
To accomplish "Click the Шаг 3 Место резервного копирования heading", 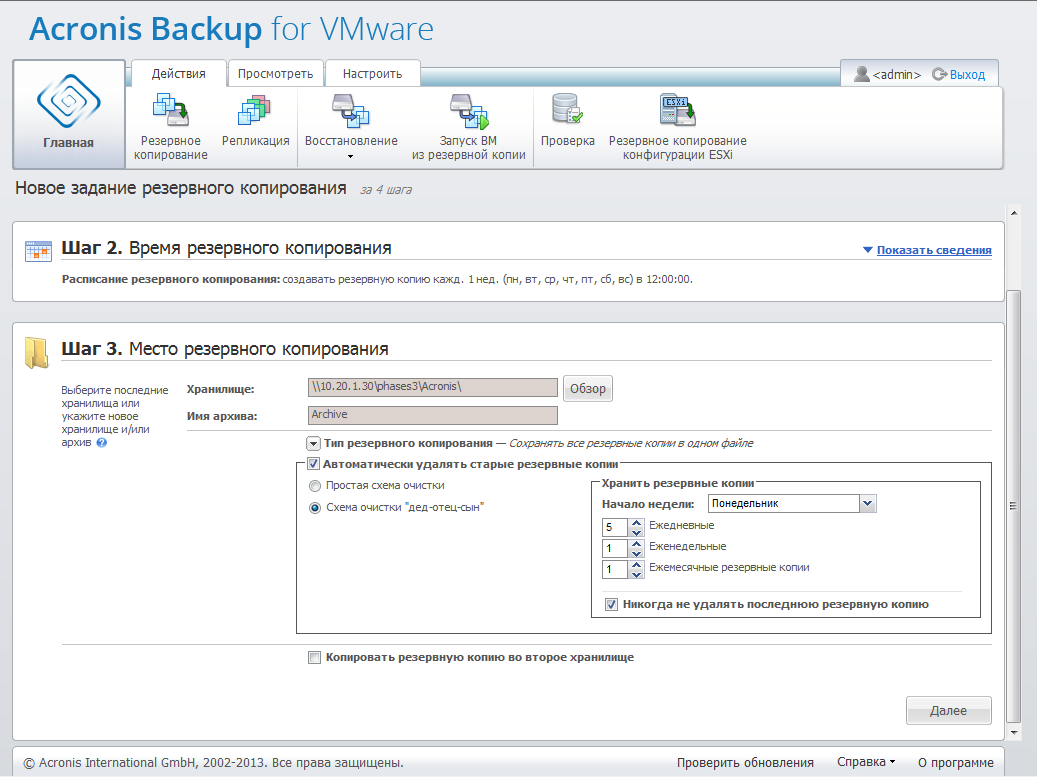I will click(x=225, y=348).
